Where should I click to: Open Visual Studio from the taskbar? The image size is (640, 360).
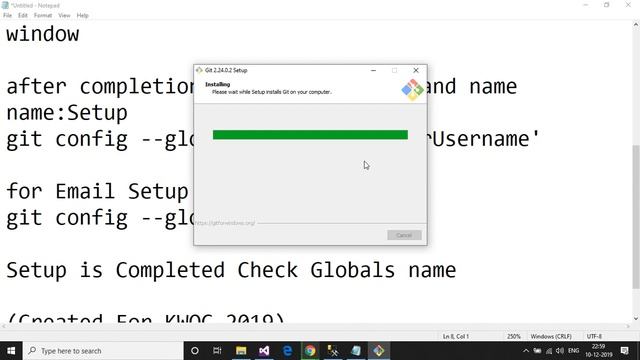(264, 351)
